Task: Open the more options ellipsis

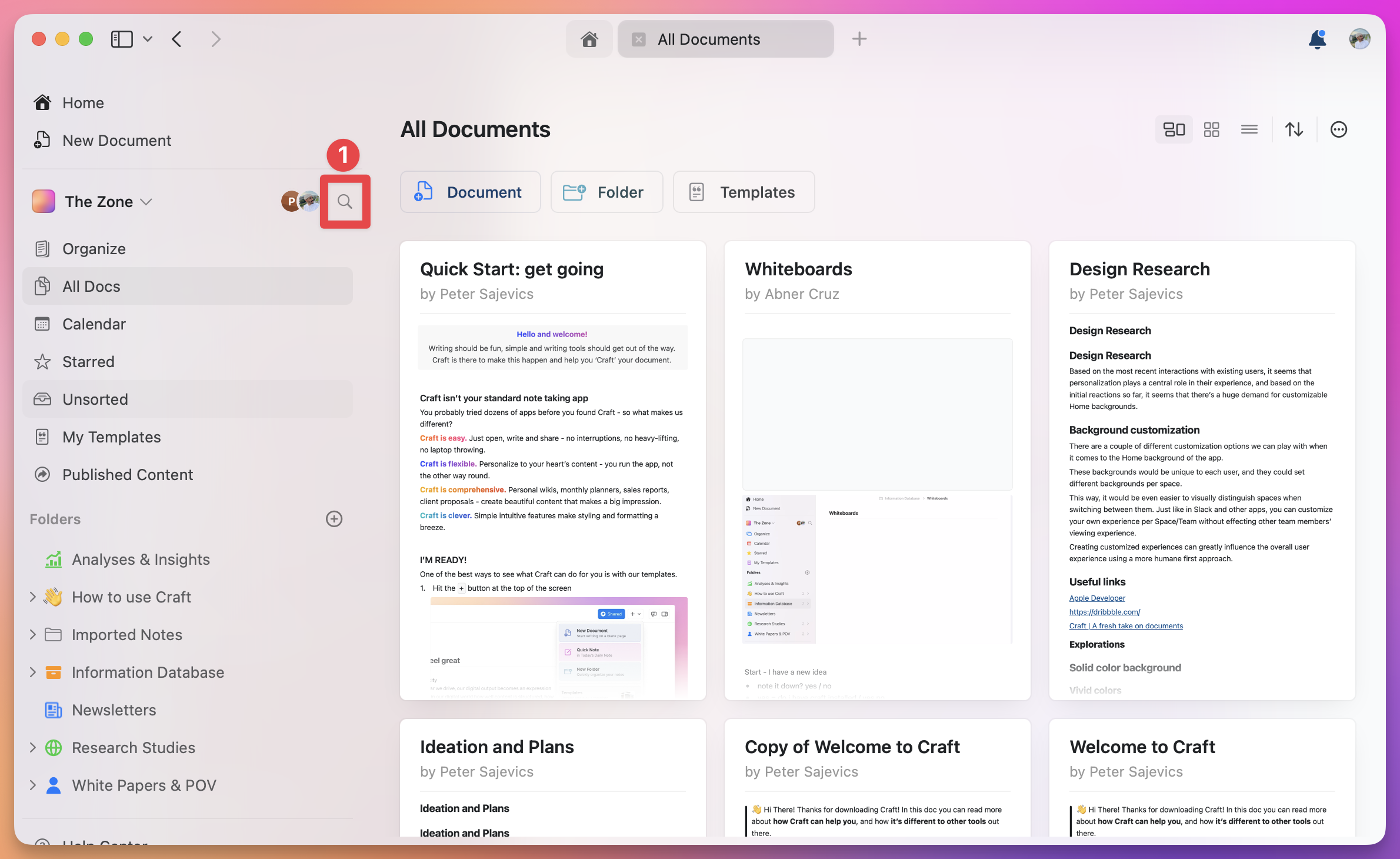Action: 1338,129
